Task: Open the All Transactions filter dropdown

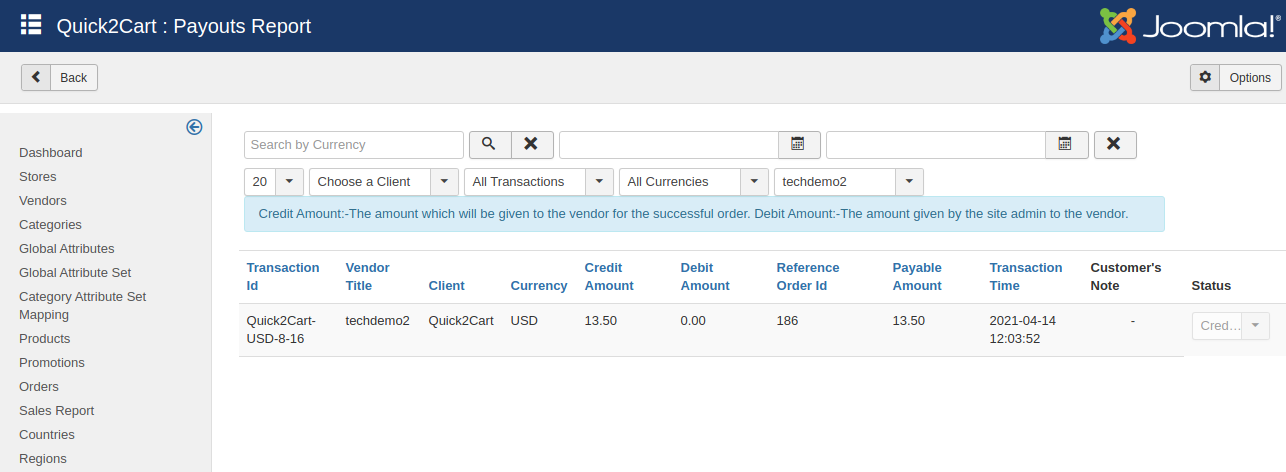Action: click(538, 182)
